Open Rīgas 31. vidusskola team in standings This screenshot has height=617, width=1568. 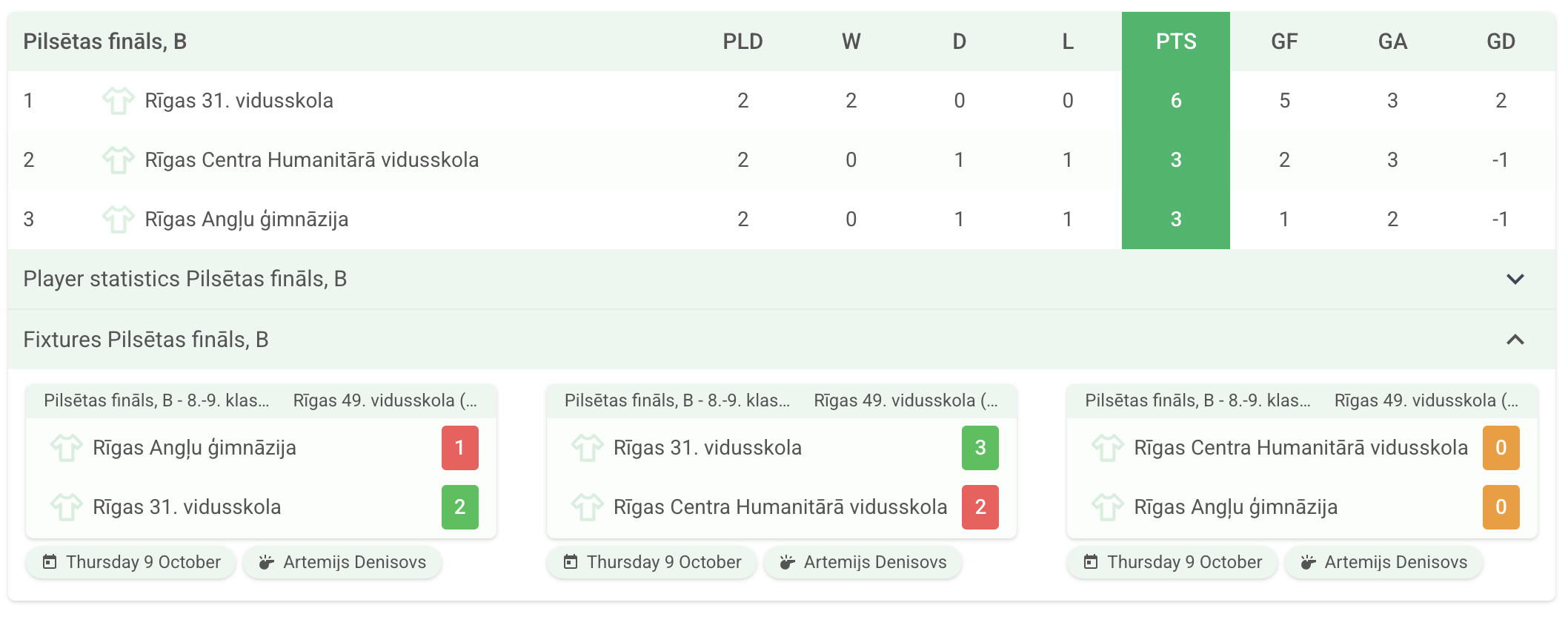tap(239, 101)
